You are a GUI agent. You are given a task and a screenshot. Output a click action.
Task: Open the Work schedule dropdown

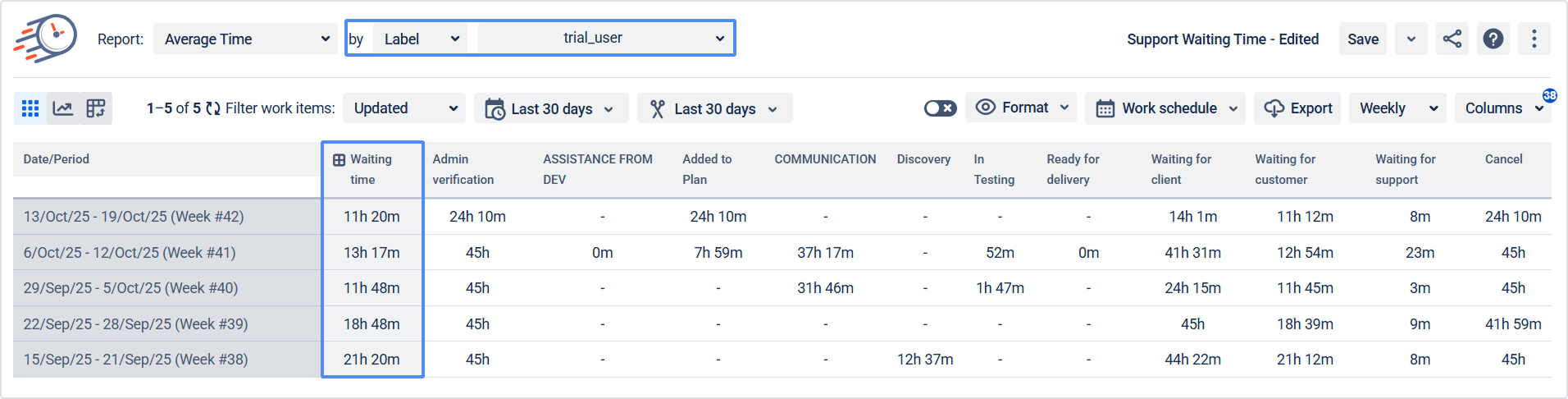[1165, 108]
